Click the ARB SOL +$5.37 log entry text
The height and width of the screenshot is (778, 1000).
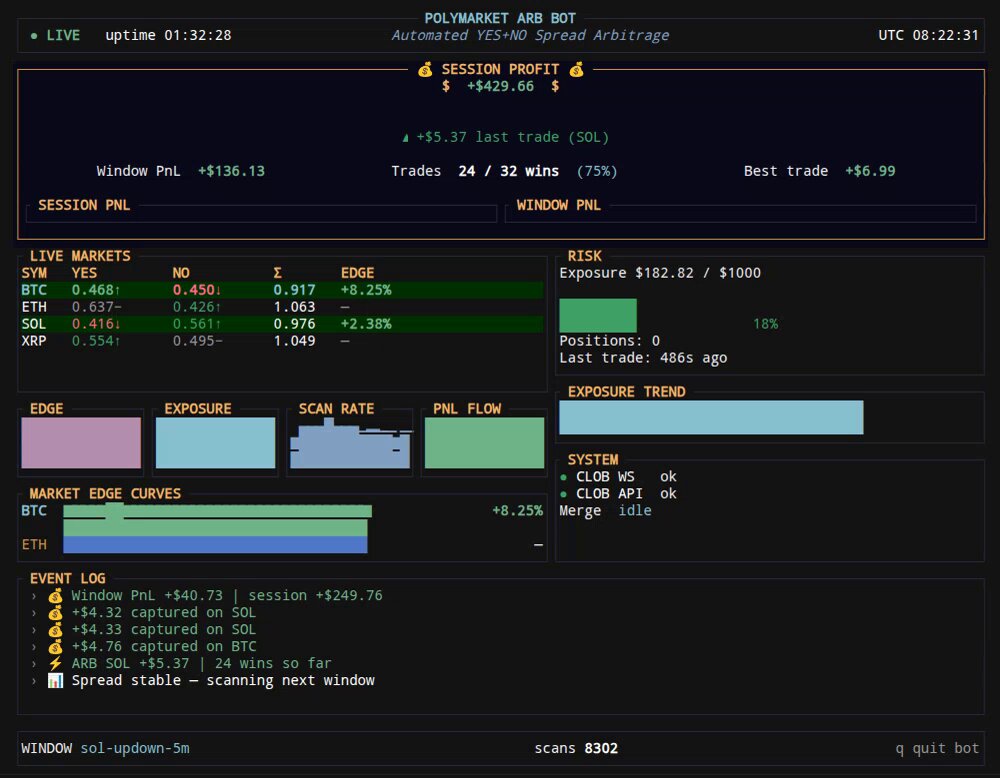click(201, 664)
